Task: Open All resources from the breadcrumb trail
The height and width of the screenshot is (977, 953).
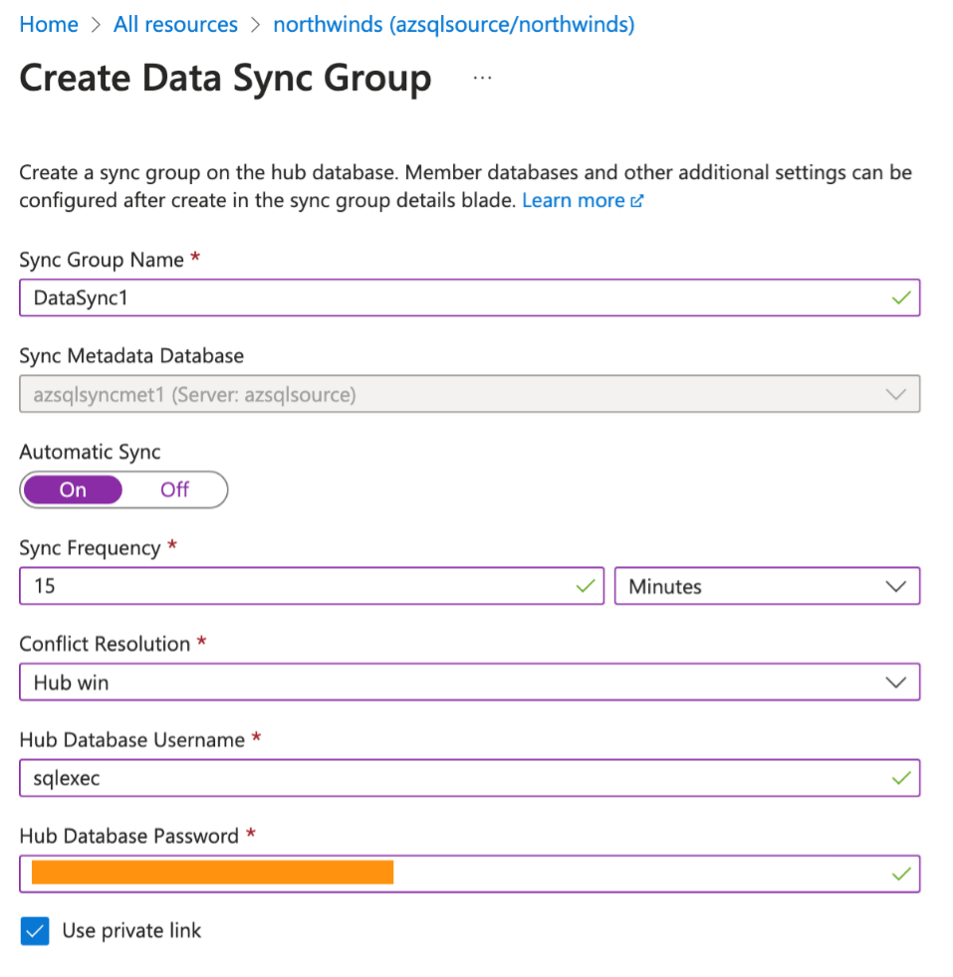Action: 175,24
